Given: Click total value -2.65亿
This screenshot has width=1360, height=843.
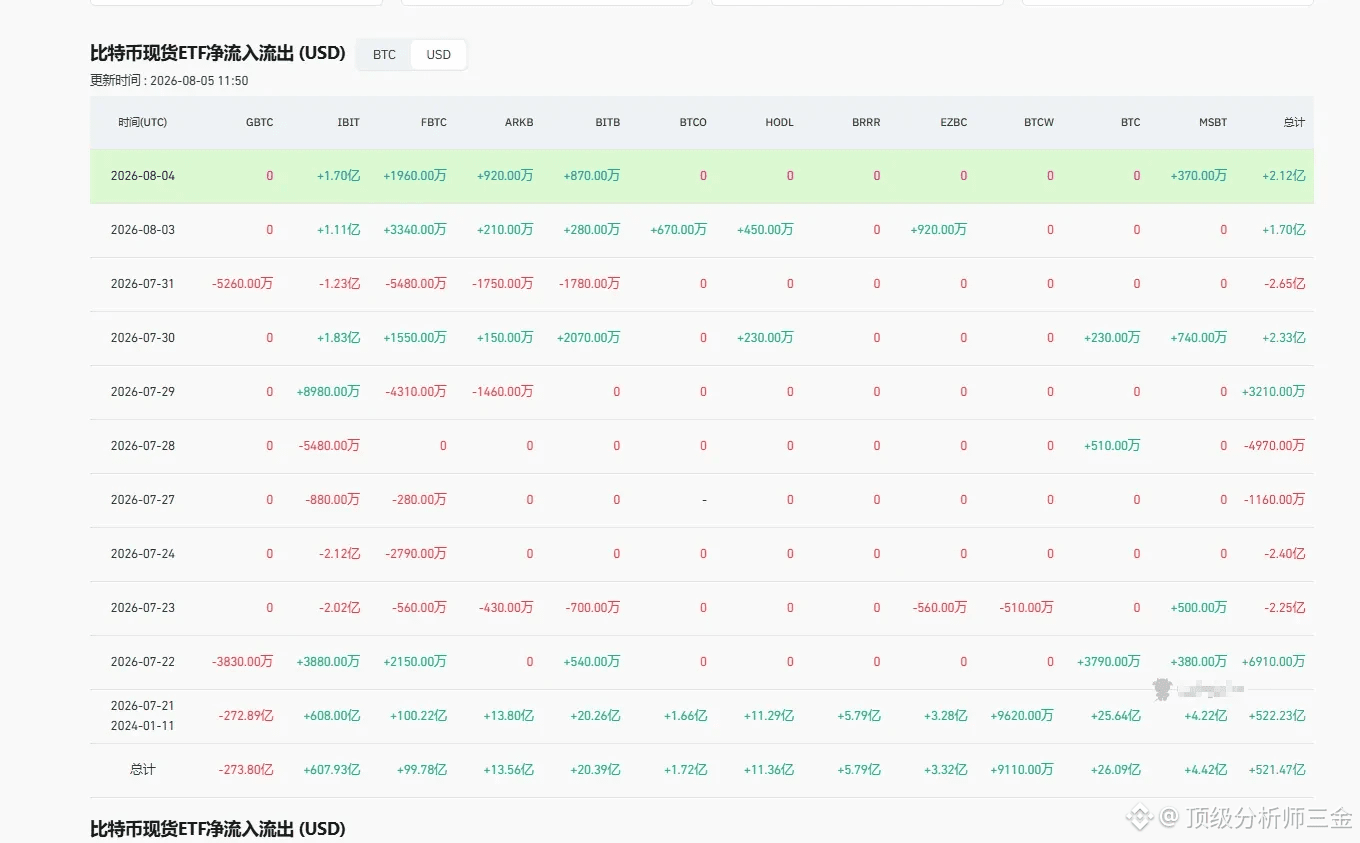Looking at the screenshot, I should click(1285, 284).
